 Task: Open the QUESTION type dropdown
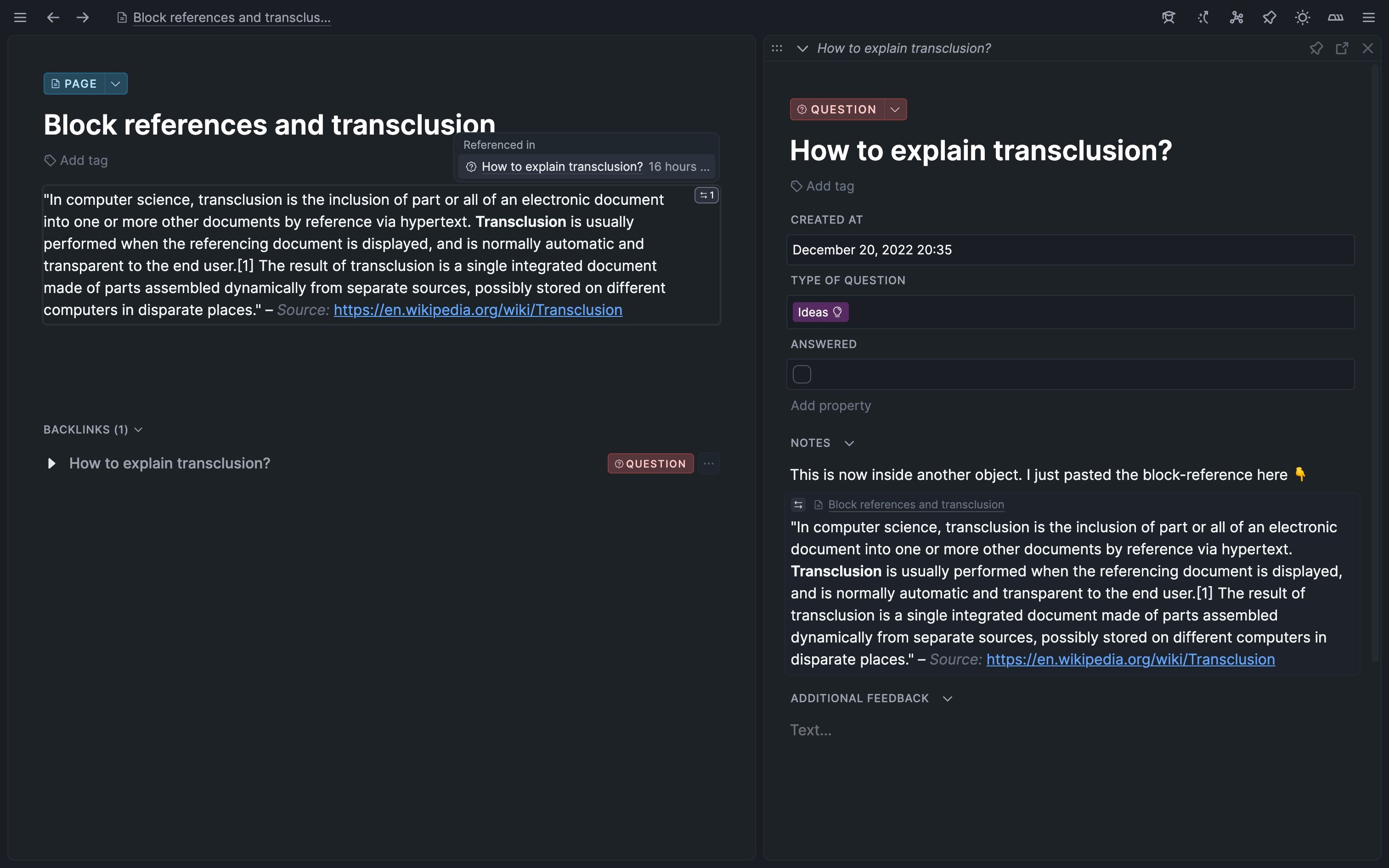pyautogui.click(x=895, y=109)
